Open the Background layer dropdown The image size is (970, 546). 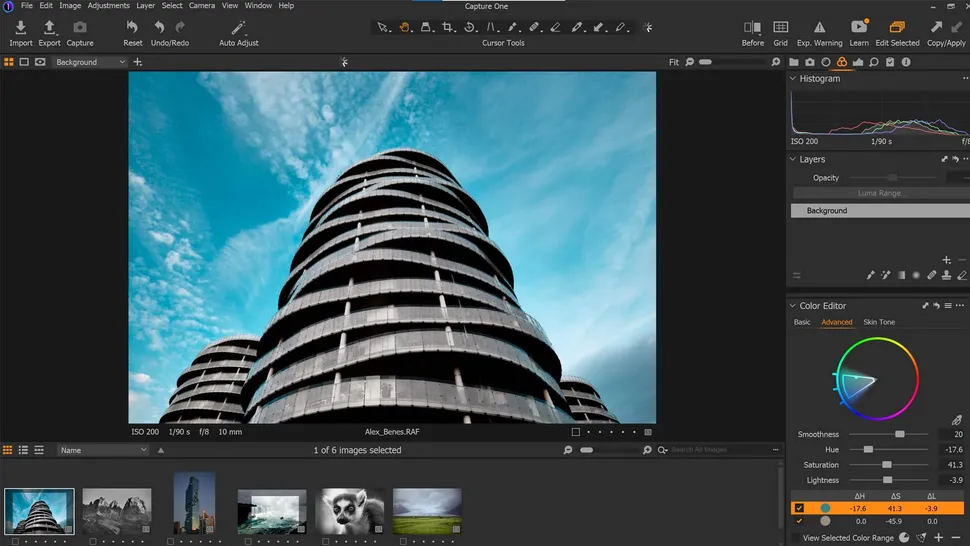coord(90,62)
